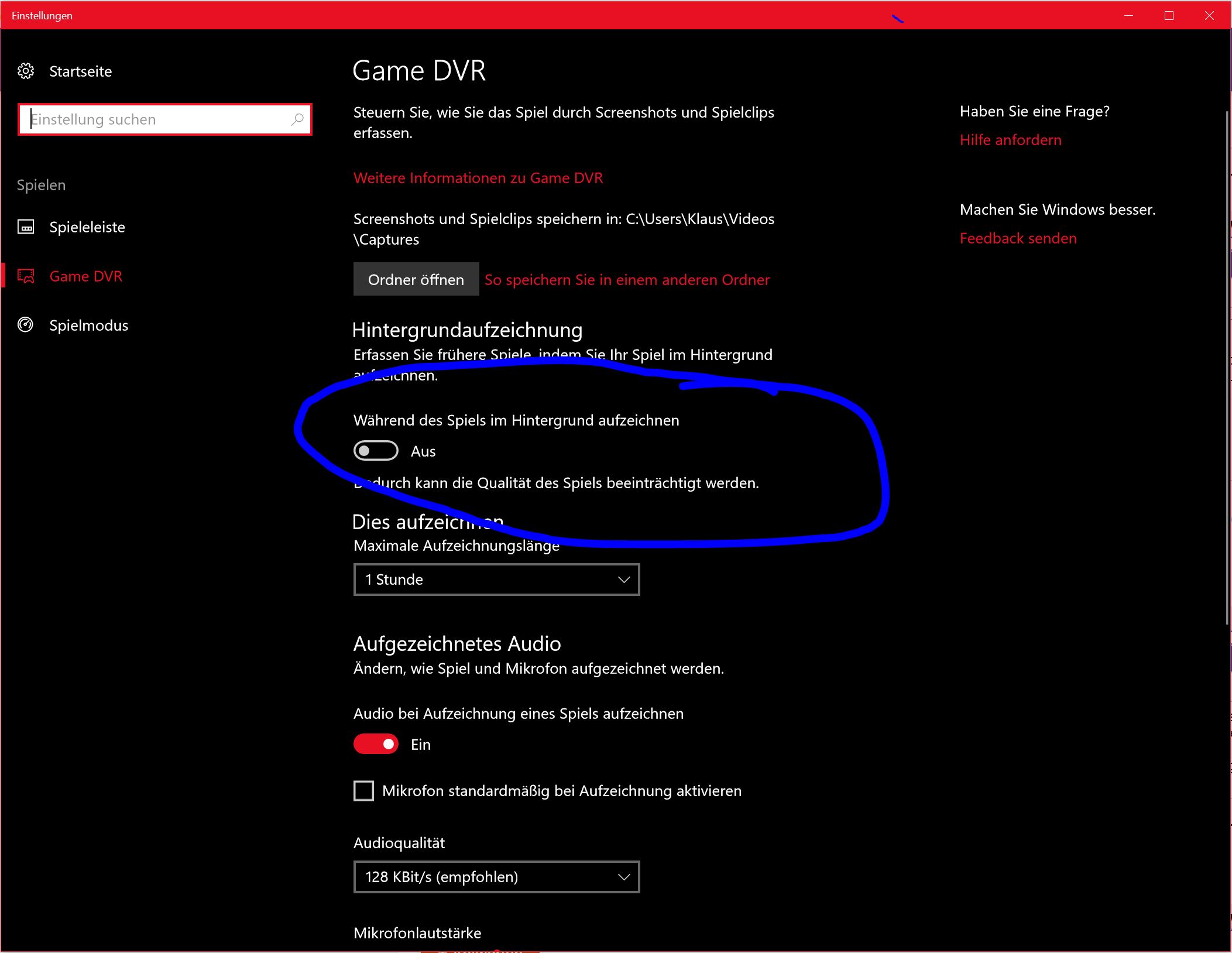Screen dimensions: 1232x953
Task: Click the Game DVR sidebar icon
Action: (26, 276)
